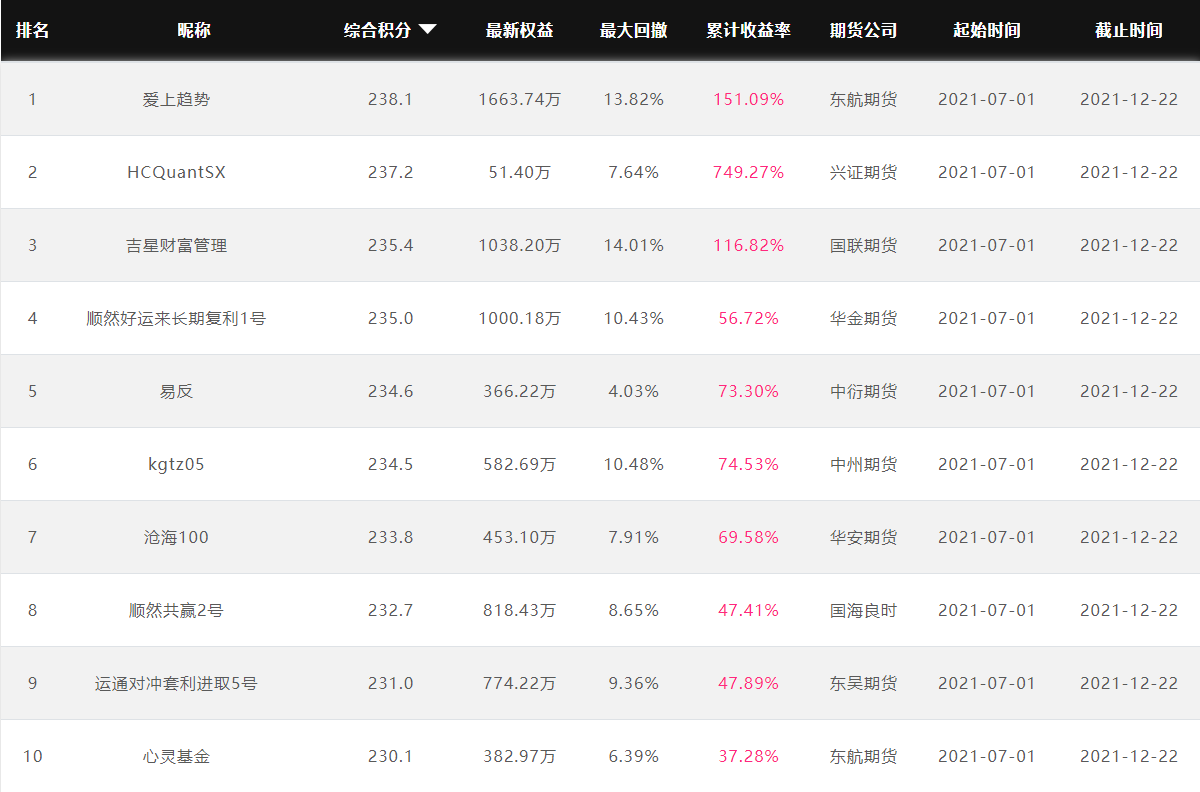Click the 期货公司 column header
Screen dimensions: 1200x792
pos(863,30)
